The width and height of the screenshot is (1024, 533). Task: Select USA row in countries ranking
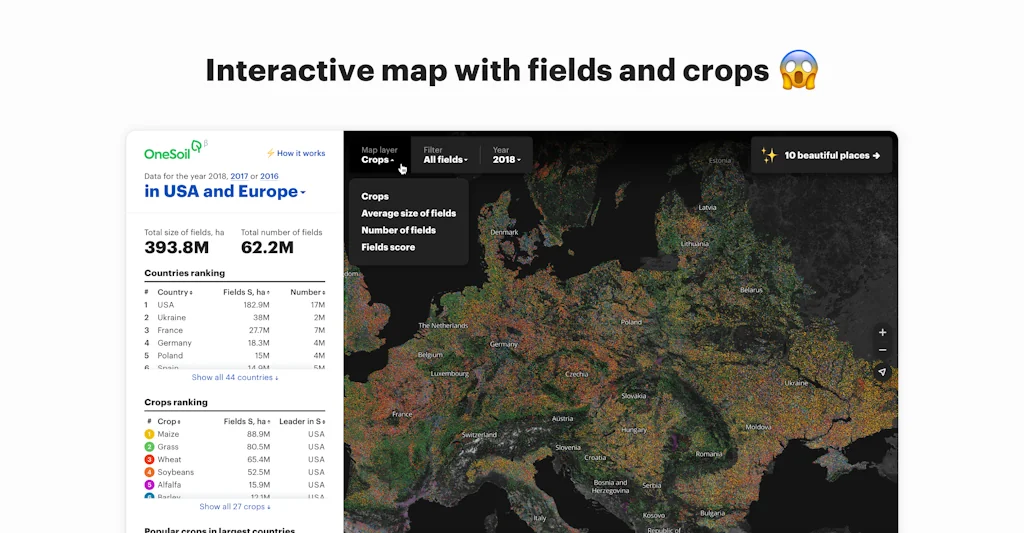[234, 305]
